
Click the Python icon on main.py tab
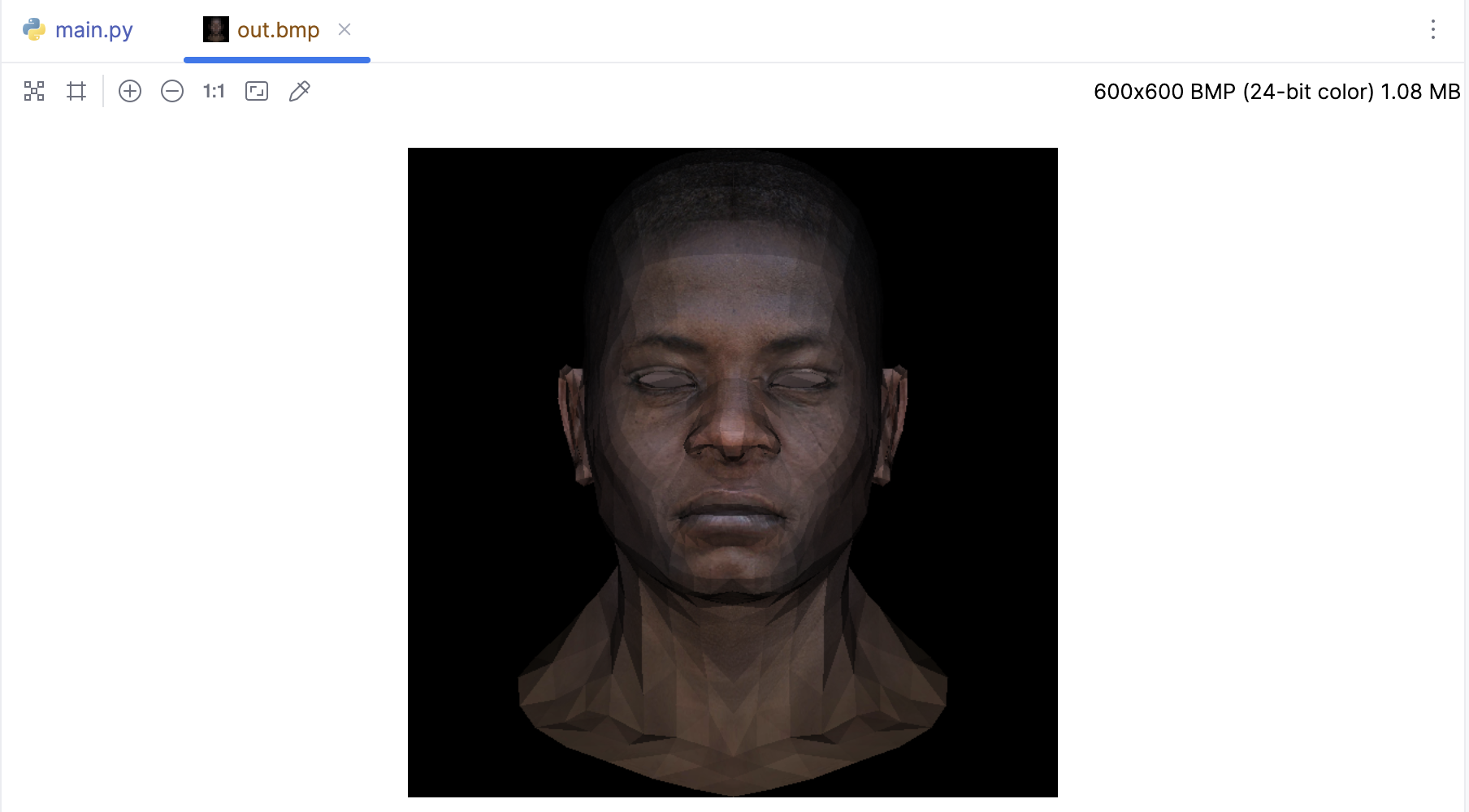coord(34,30)
